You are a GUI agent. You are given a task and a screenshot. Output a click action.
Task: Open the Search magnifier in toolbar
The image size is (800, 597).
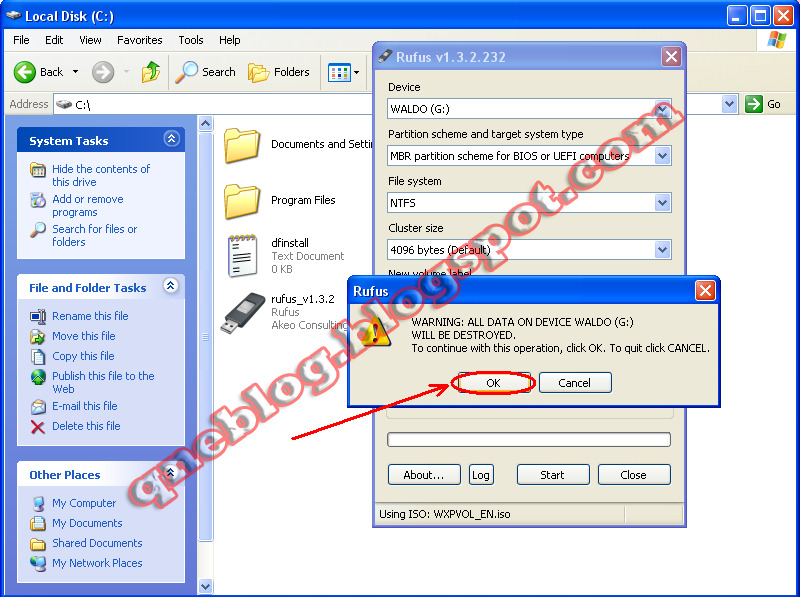click(x=186, y=72)
